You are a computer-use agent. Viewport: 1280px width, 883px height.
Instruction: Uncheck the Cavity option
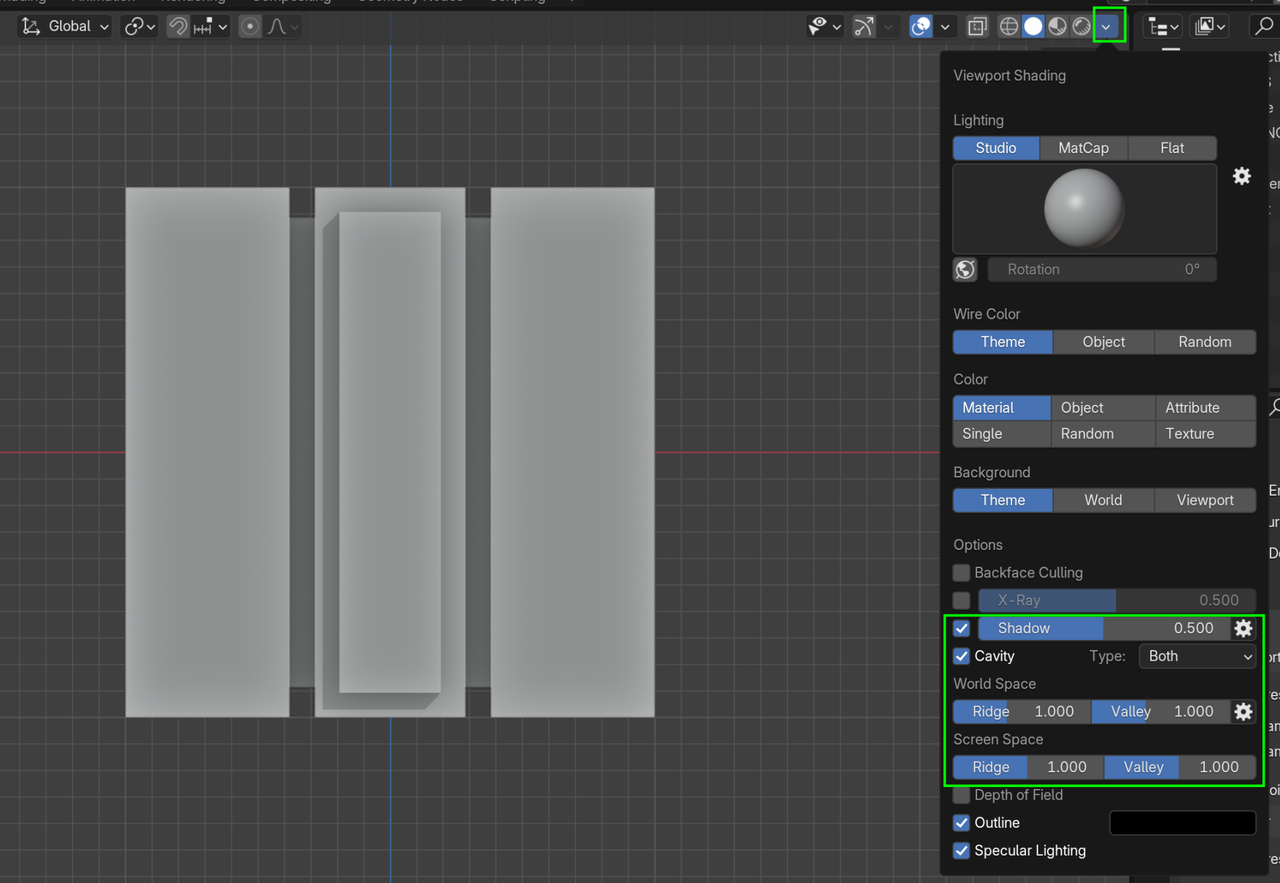[x=961, y=656]
